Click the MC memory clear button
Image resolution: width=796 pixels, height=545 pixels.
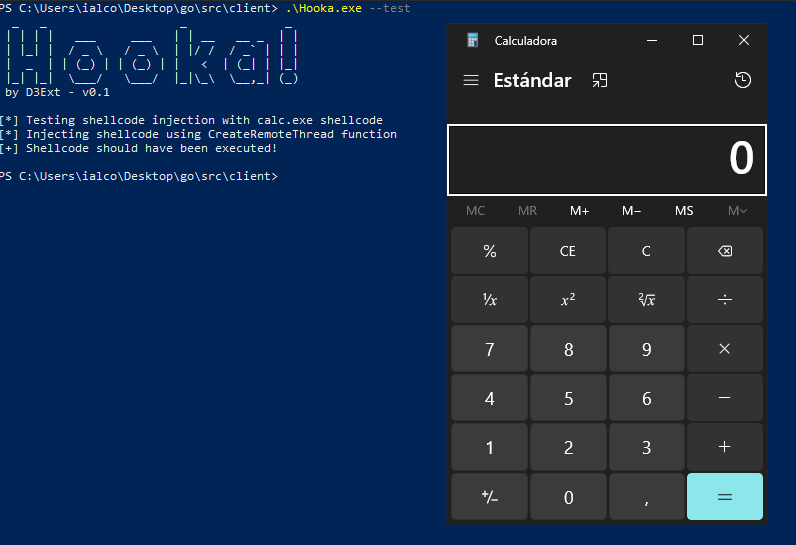476,211
